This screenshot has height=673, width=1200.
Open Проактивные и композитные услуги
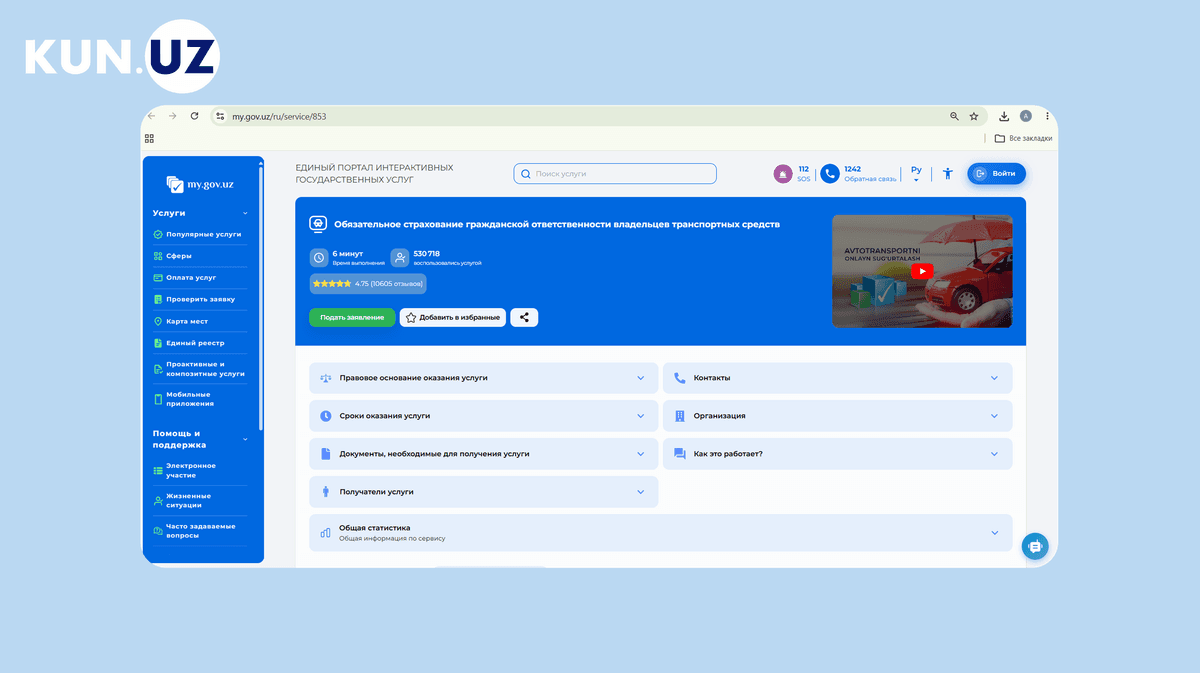click(200, 369)
